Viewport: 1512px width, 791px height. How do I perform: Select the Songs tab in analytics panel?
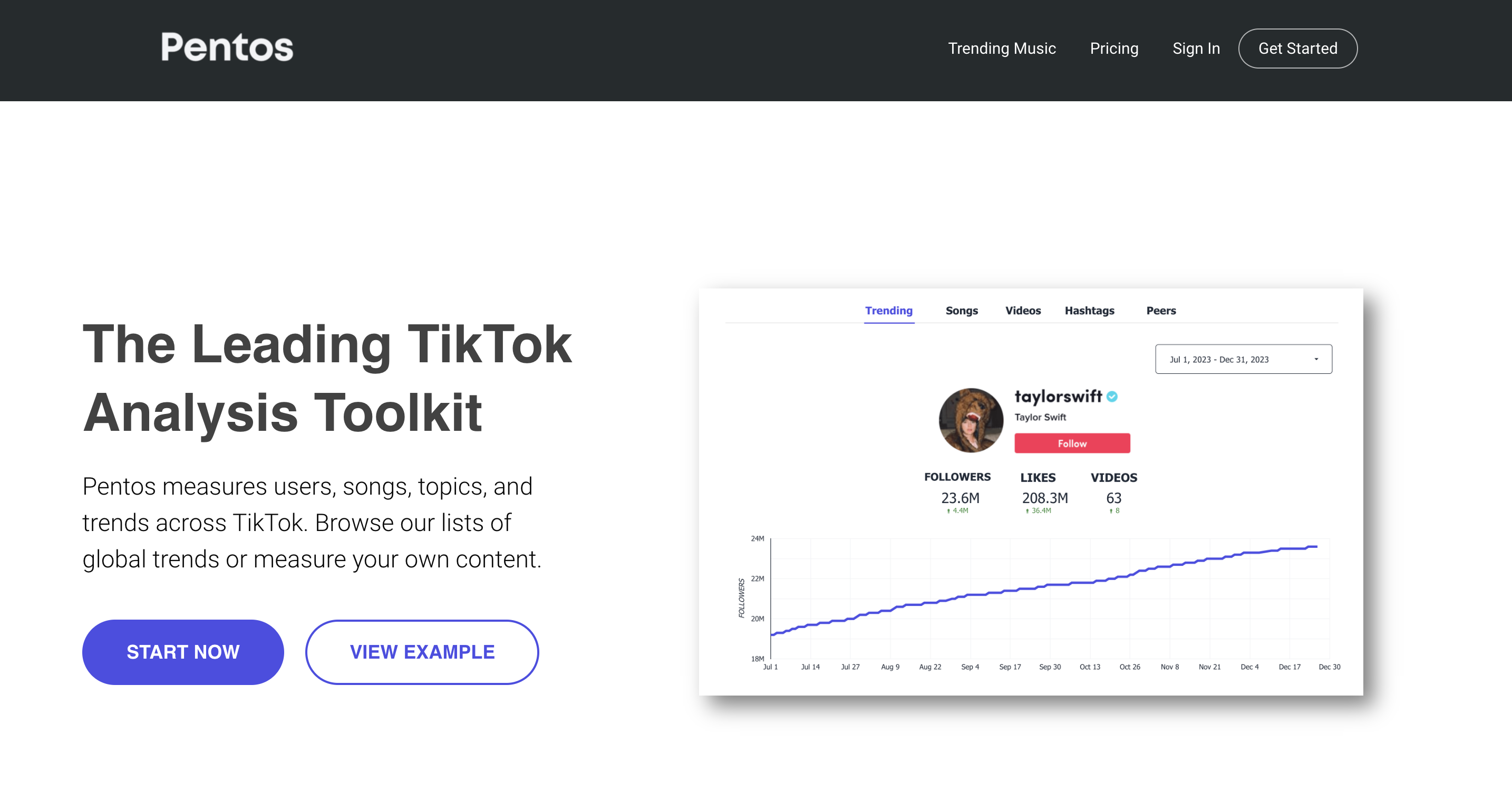(961, 310)
